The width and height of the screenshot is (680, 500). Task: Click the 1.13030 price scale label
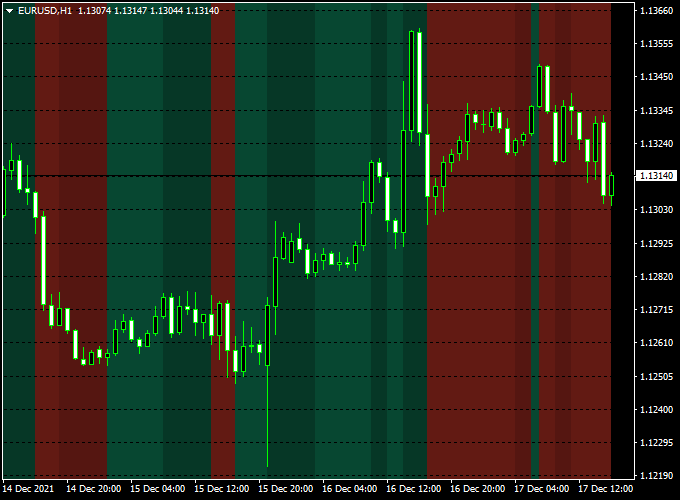pos(657,209)
